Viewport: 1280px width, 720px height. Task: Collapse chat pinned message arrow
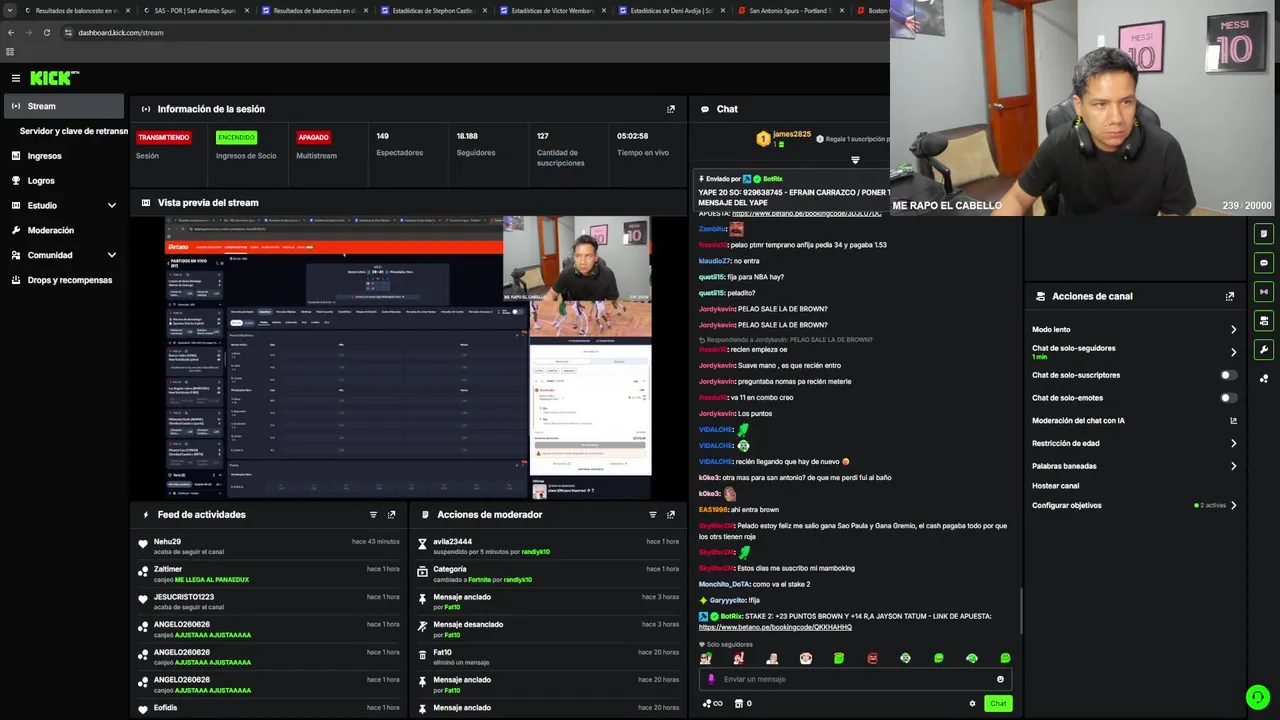click(855, 160)
